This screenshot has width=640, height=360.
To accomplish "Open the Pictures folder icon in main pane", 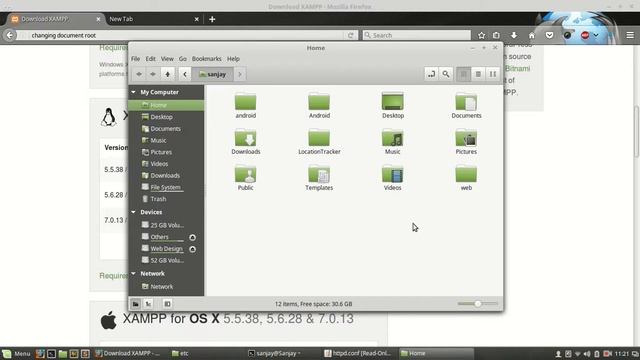I will click(466, 141).
